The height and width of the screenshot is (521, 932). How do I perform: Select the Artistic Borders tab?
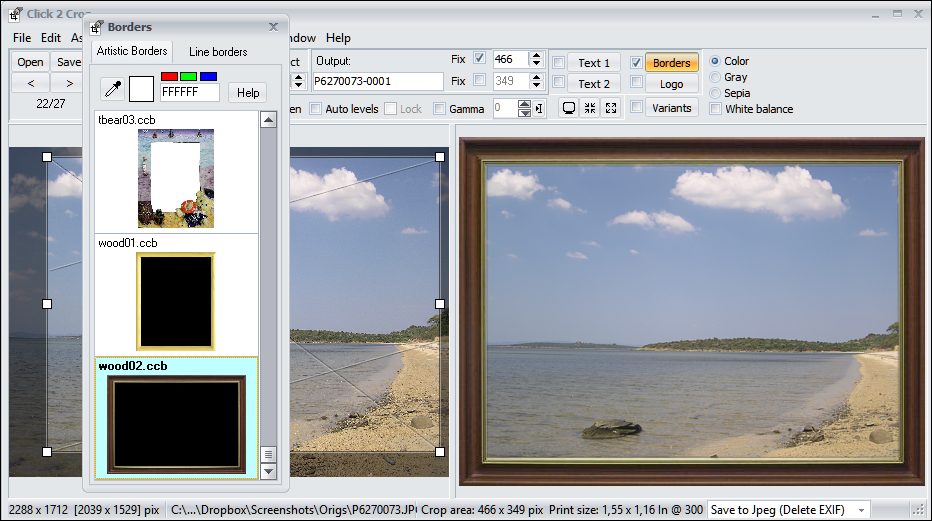pos(132,51)
